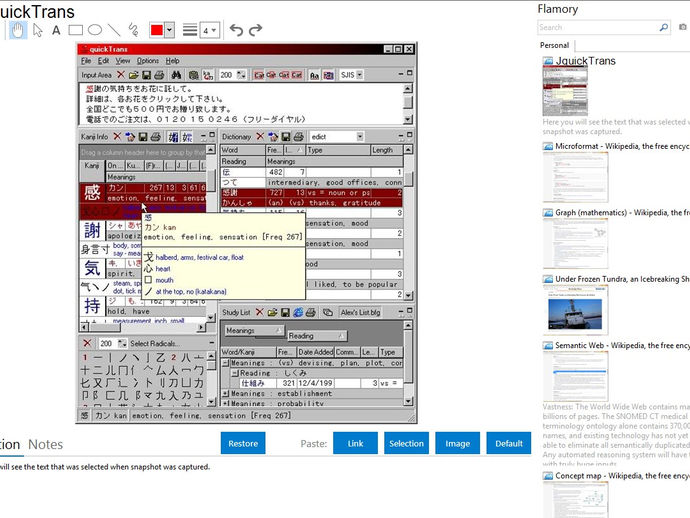Collapse the Reading しくみ group
Viewport: 690px width, 518px height.
pos(235,373)
